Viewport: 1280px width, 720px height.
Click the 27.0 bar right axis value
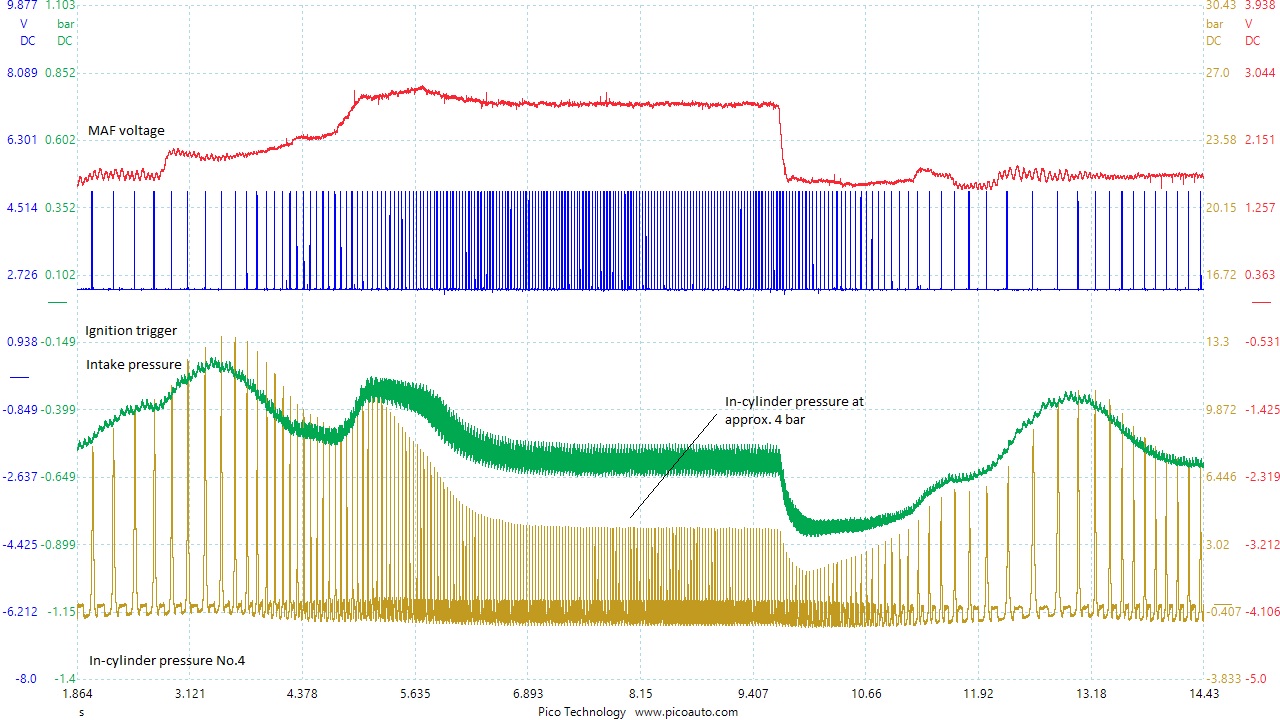coord(1214,73)
